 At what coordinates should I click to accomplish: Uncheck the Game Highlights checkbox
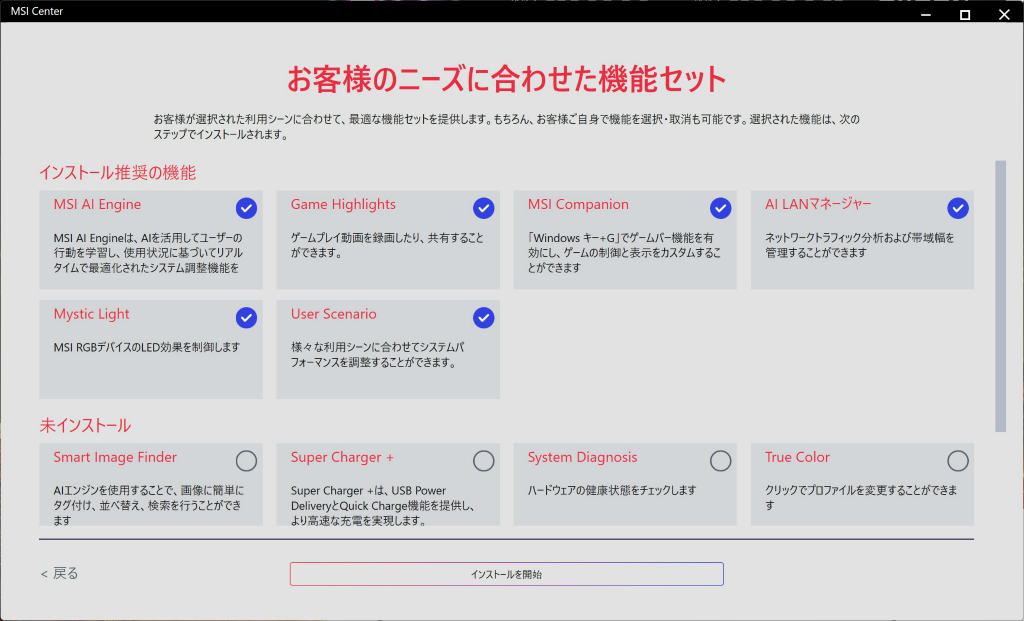[x=483, y=208]
